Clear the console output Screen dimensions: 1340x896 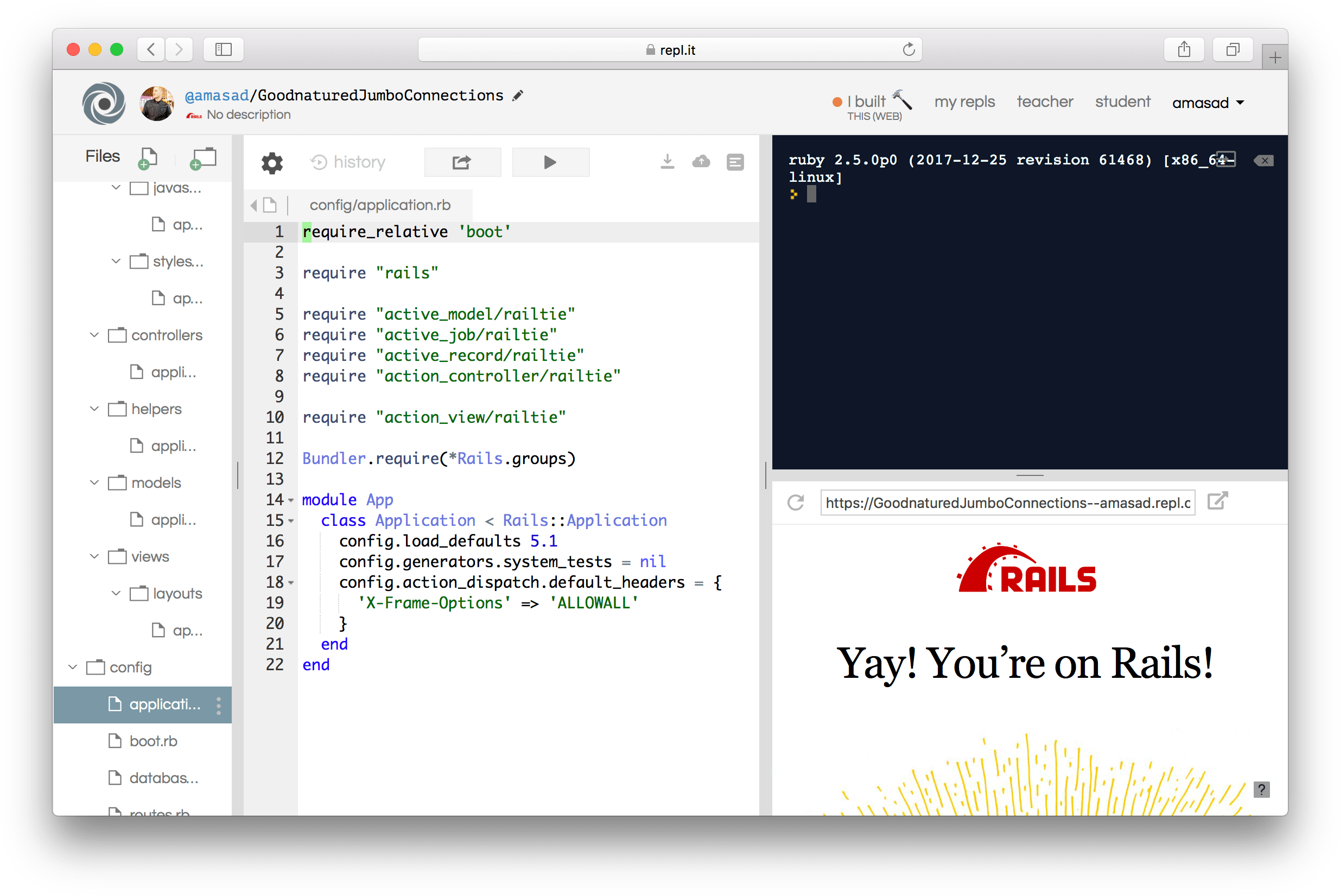[x=1263, y=161]
